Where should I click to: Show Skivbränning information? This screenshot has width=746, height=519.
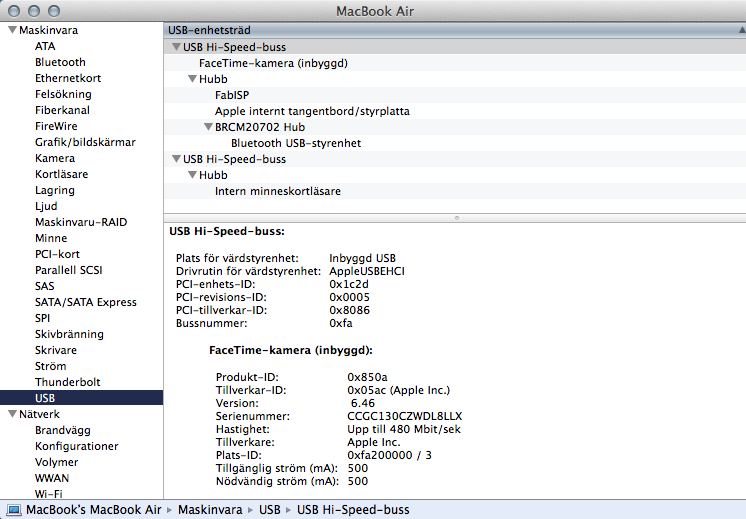click(x=69, y=334)
